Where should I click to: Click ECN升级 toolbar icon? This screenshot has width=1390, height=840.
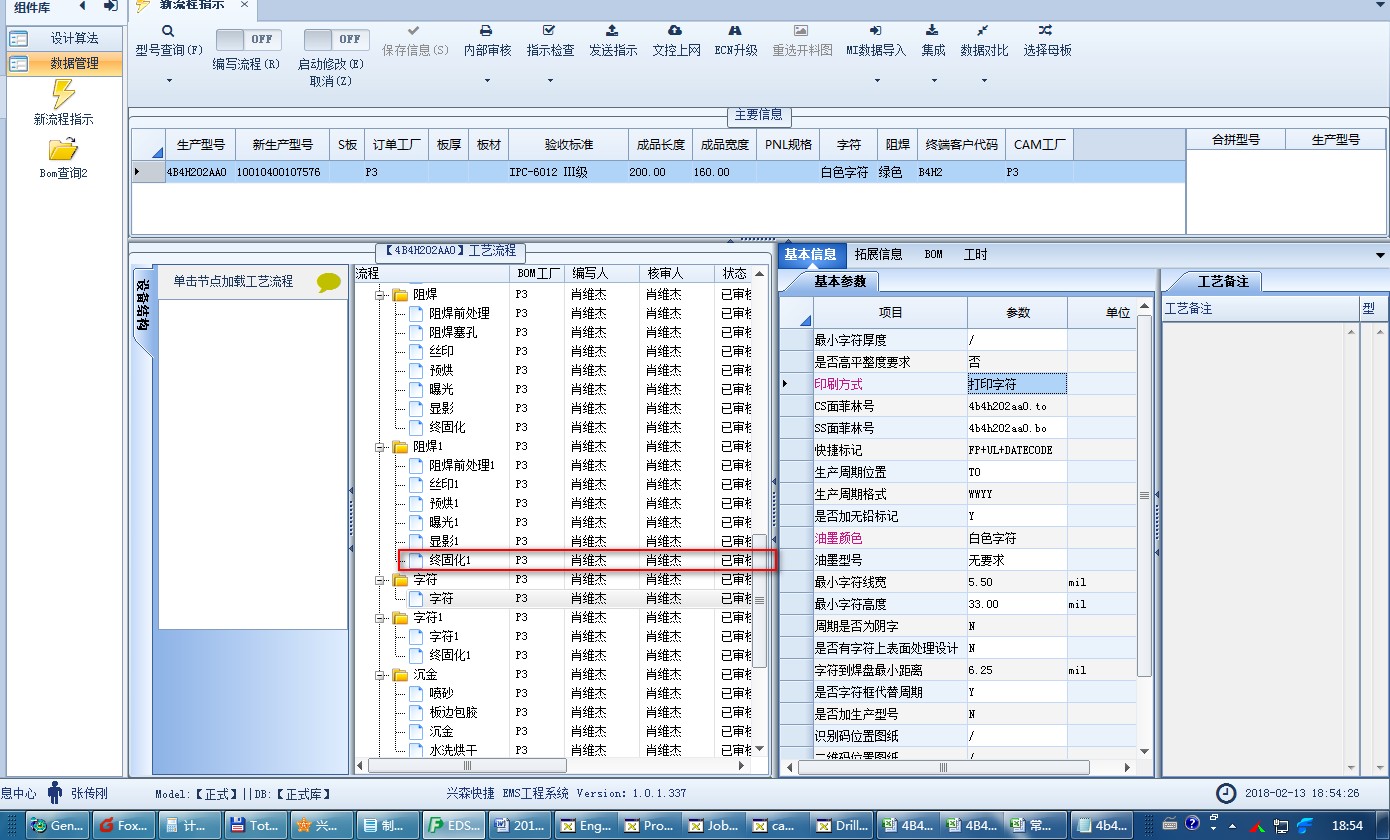click(x=735, y=31)
